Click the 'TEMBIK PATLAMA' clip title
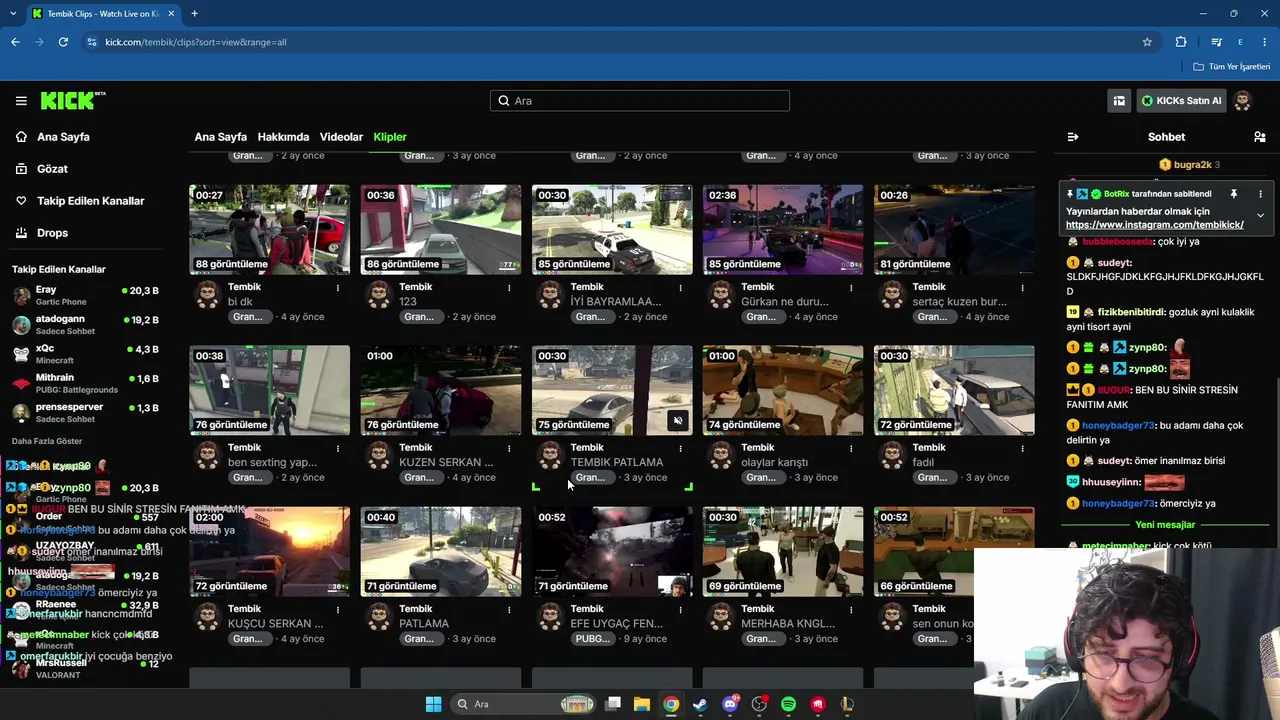The height and width of the screenshot is (720, 1280). point(617,462)
